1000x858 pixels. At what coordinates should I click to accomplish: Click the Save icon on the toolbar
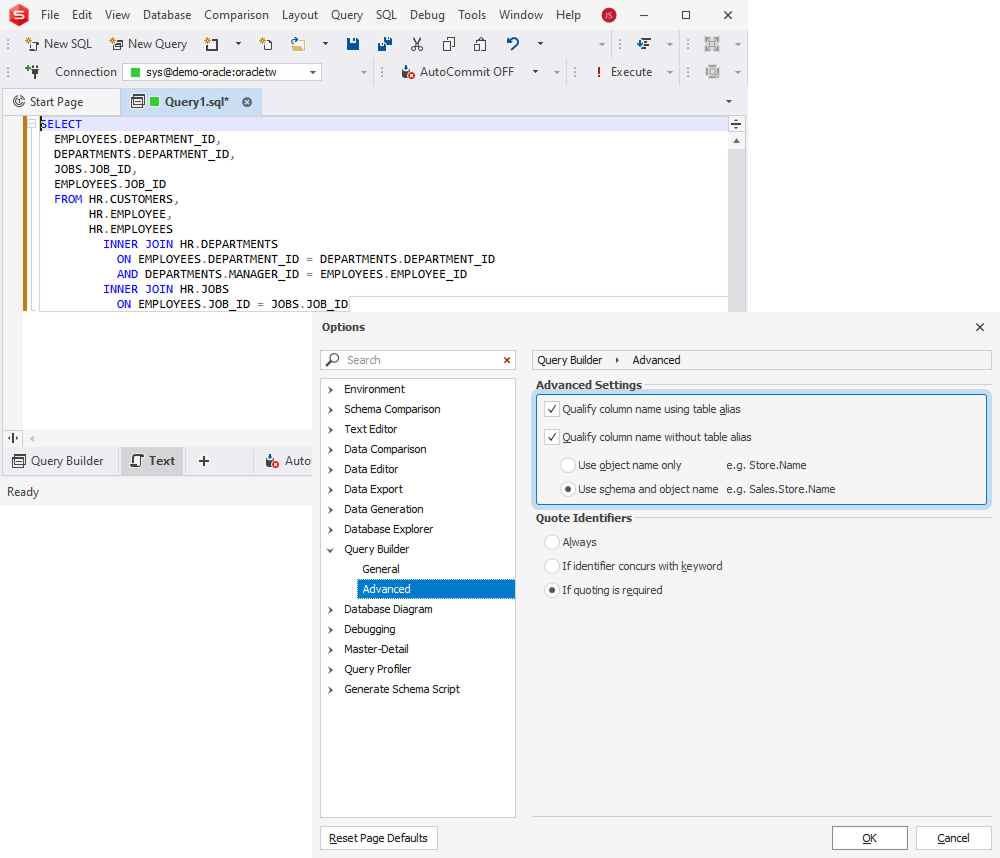coord(353,44)
